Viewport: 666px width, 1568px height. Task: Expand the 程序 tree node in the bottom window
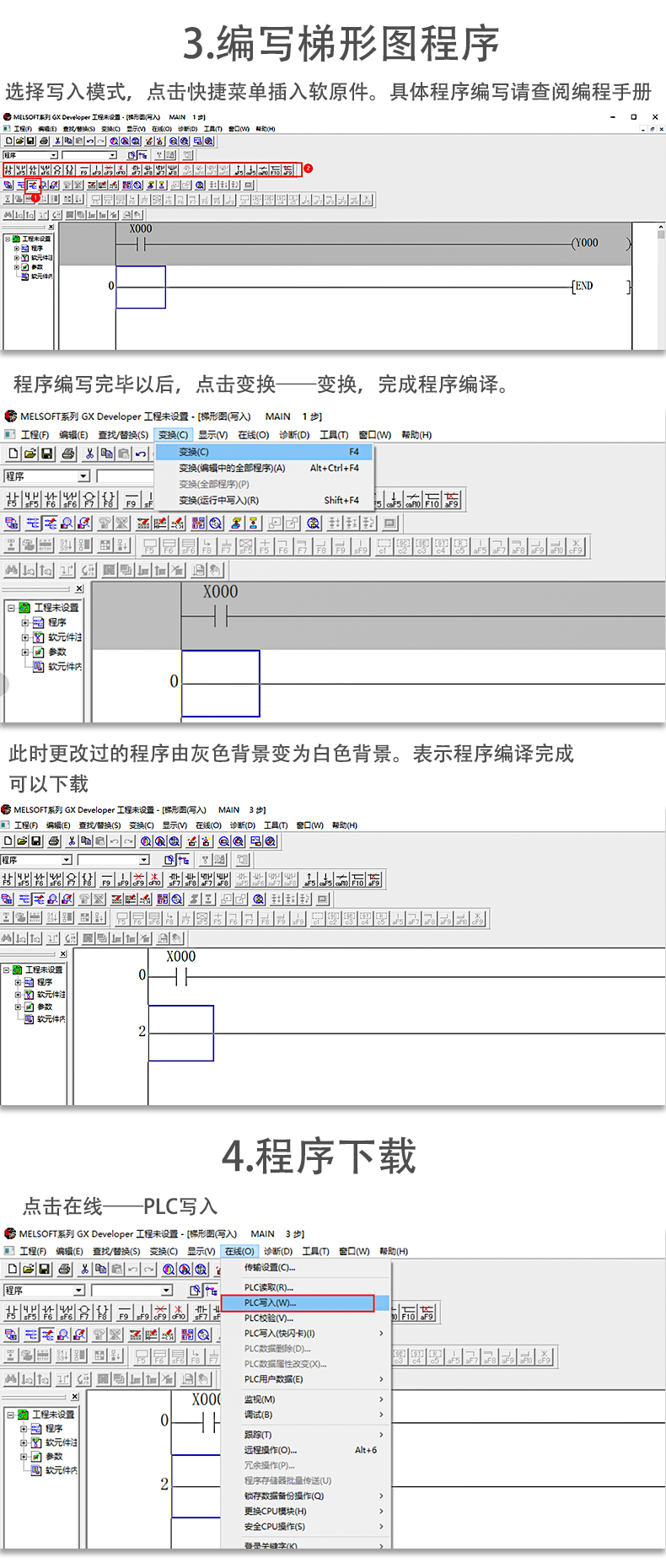[x=24, y=1429]
